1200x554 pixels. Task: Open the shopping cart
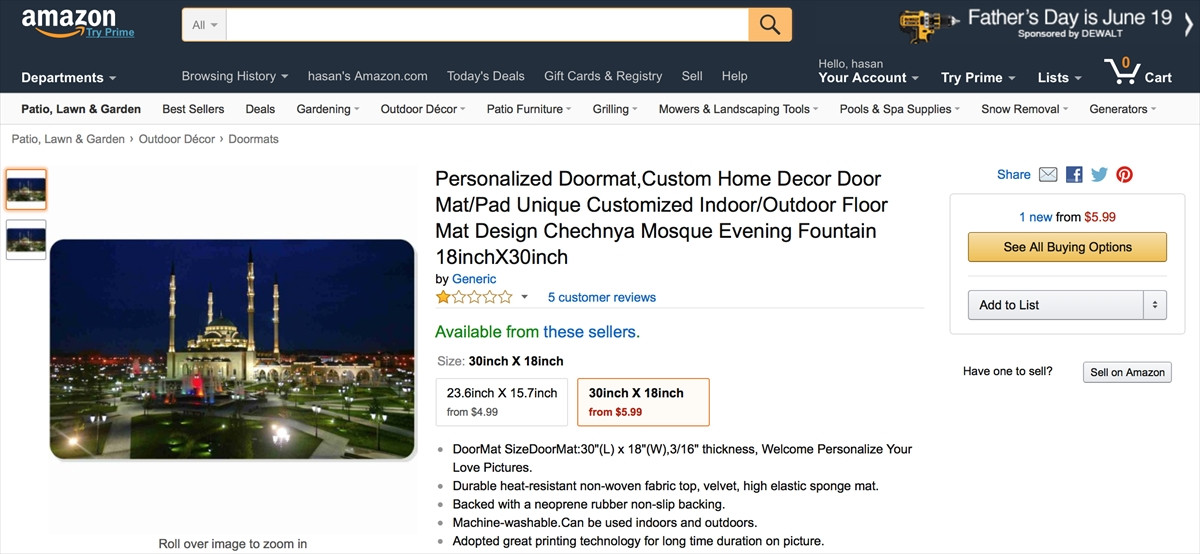[1138, 73]
